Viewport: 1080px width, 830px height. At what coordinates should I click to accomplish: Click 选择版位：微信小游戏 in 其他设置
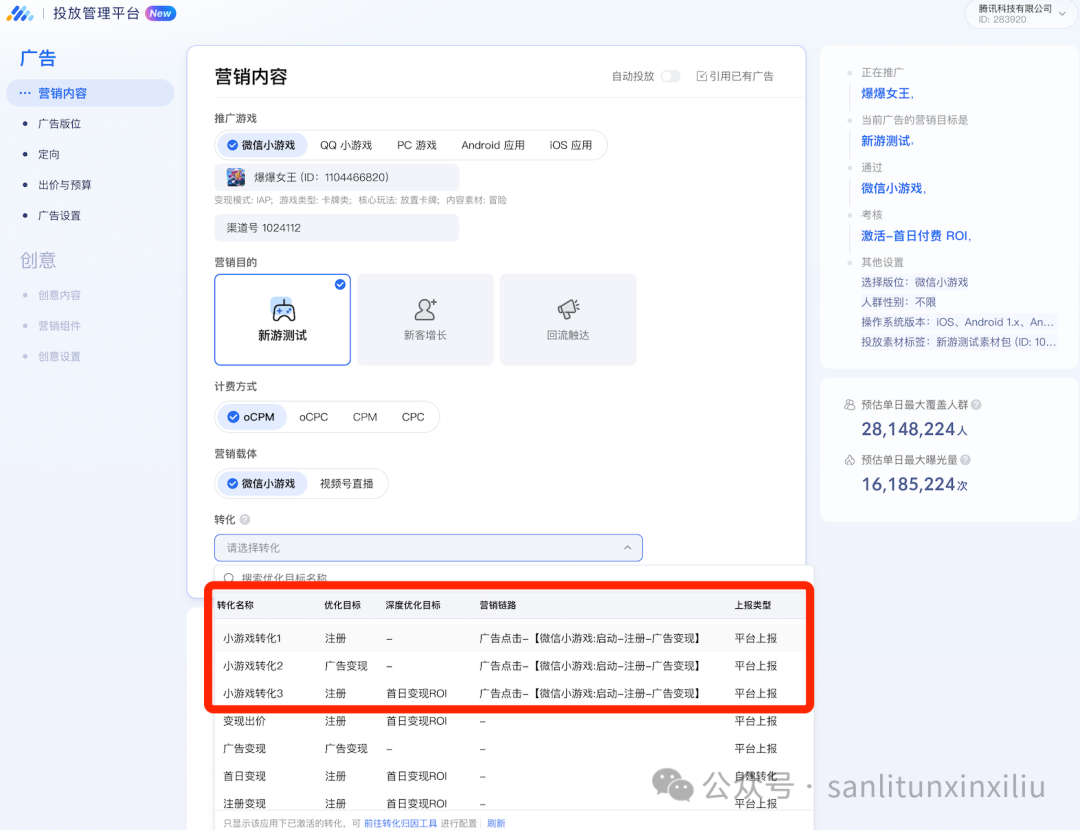(914, 282)
